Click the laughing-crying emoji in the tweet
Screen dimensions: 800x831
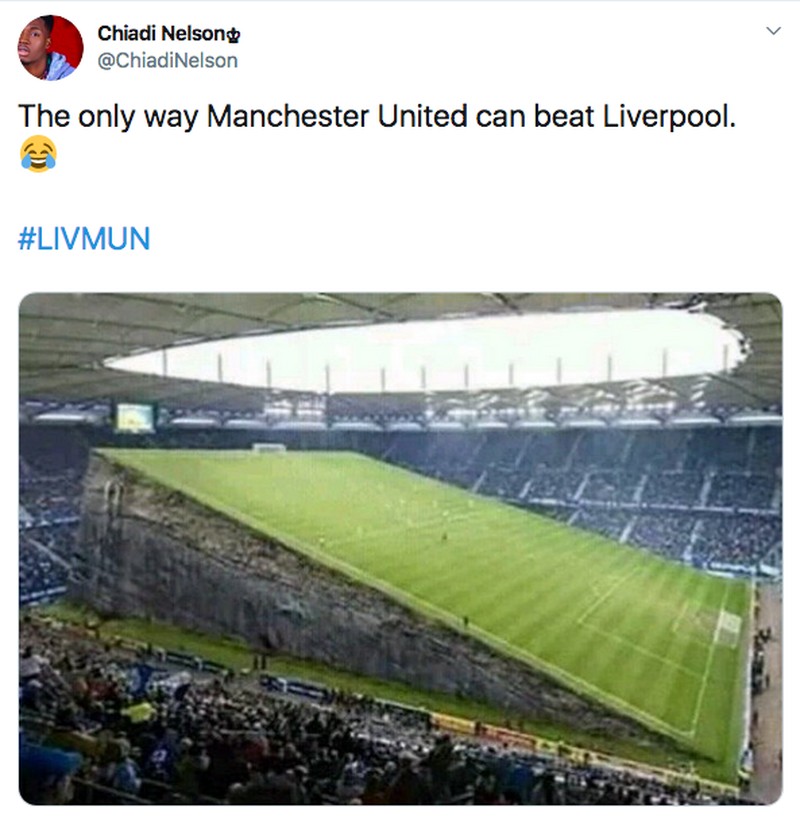[x=38, y=154]
